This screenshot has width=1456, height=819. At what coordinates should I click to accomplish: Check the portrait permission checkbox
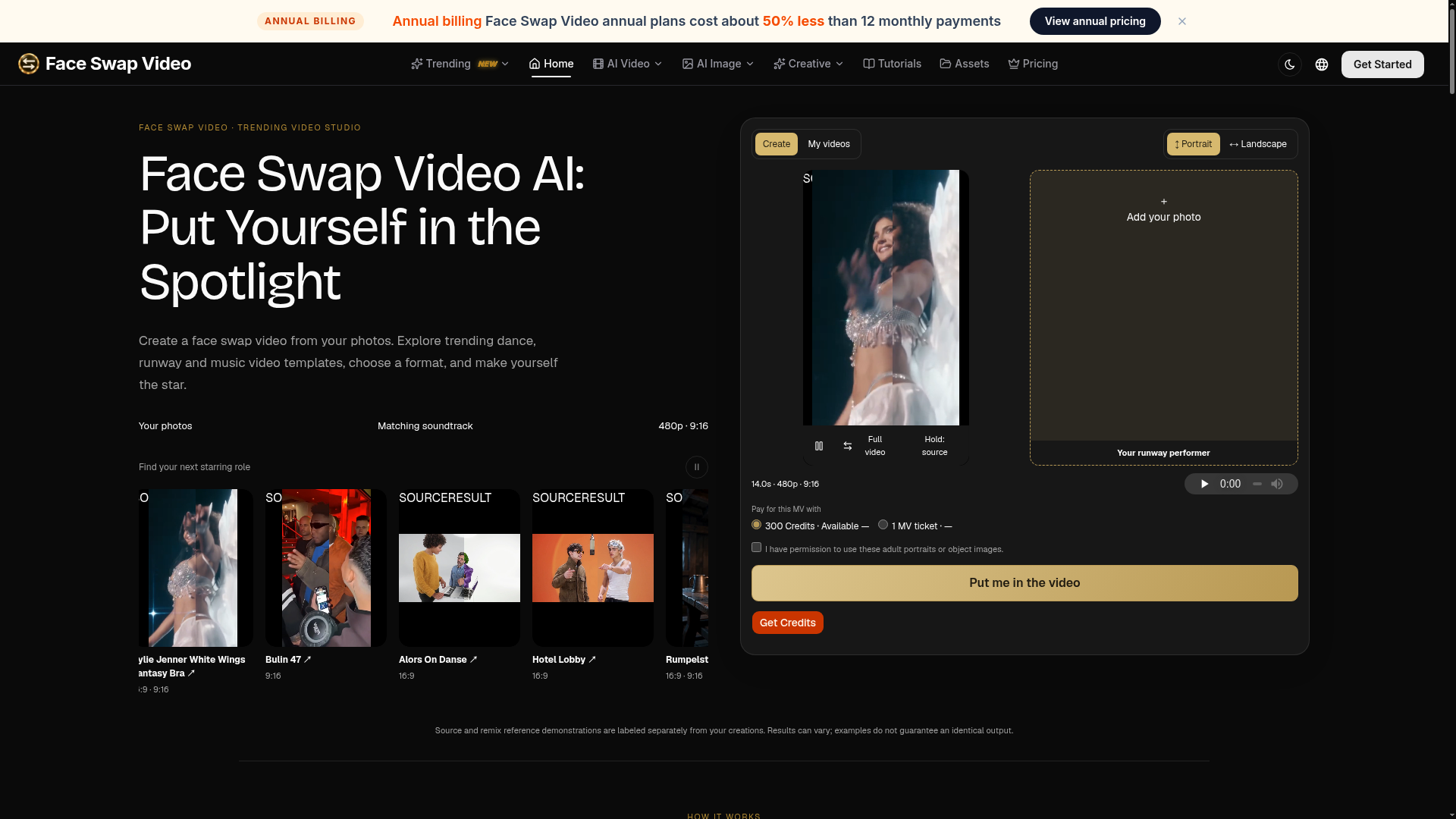756,548
